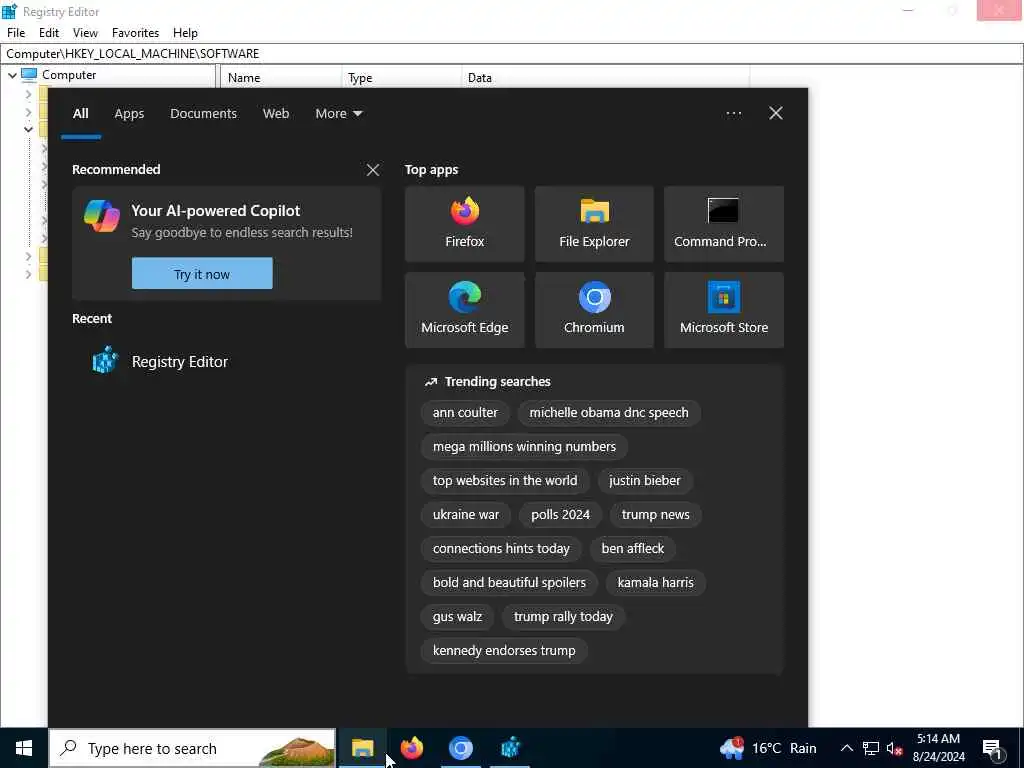This screenshot has width=1024, height=768.
Task: Open the Favorites menu in Registry Editor
Action: [x=135, y=33]
